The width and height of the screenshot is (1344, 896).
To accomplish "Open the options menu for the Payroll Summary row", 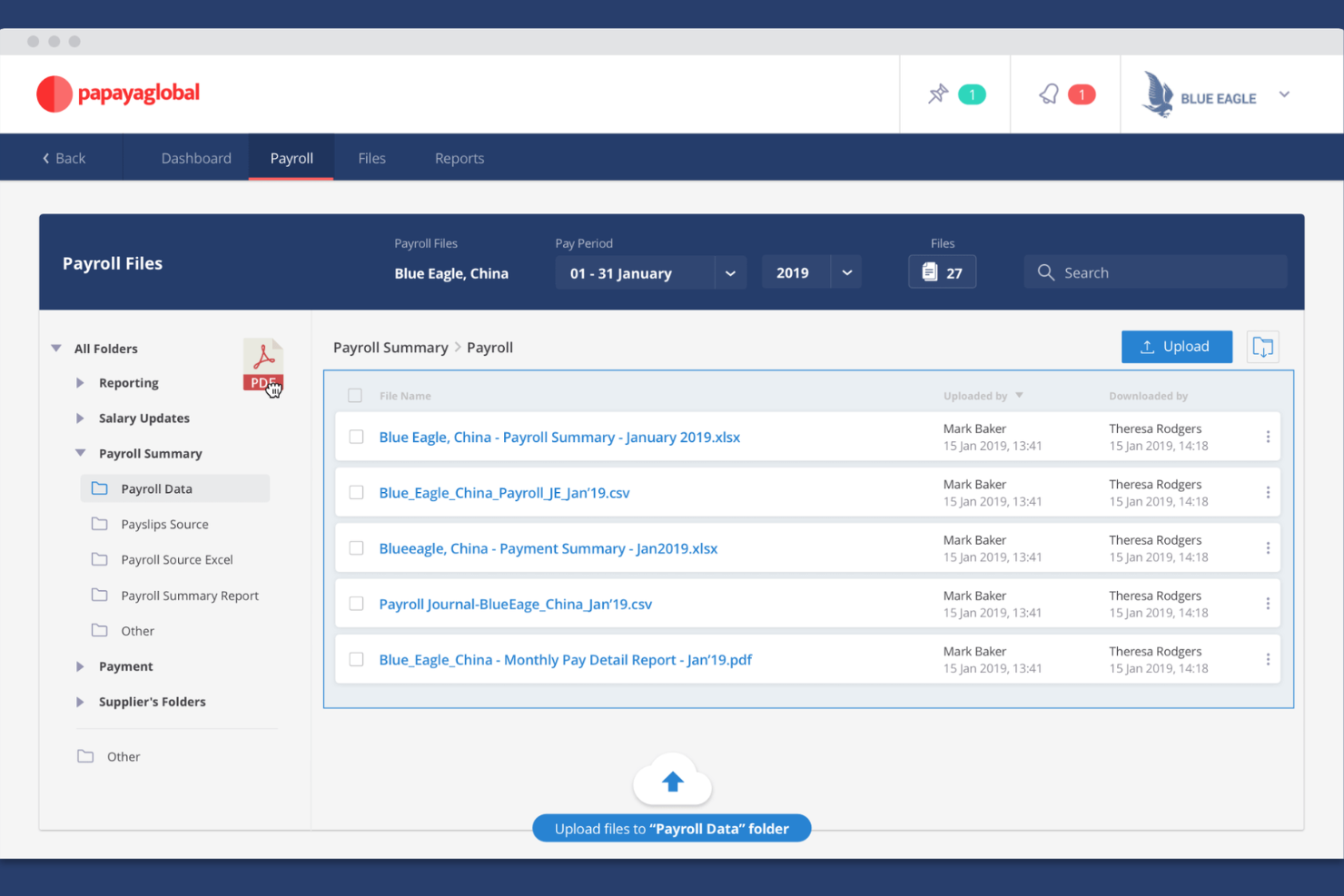I will coord(1268,436).
